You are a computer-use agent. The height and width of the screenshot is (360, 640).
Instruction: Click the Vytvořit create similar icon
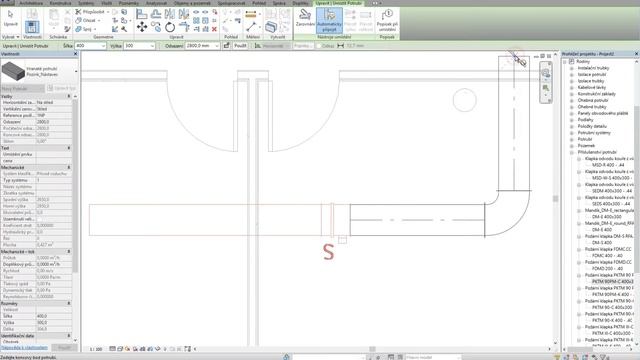[x=271, y=27]
